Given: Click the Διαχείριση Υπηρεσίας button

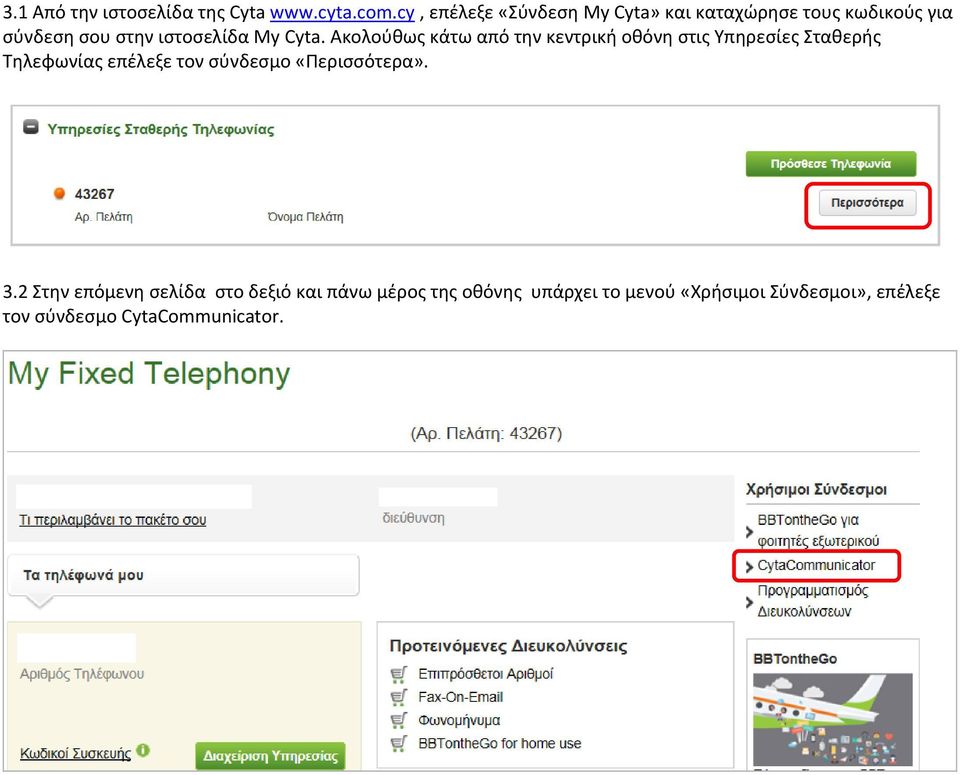Looking at the screenshot, I should 271,756.
